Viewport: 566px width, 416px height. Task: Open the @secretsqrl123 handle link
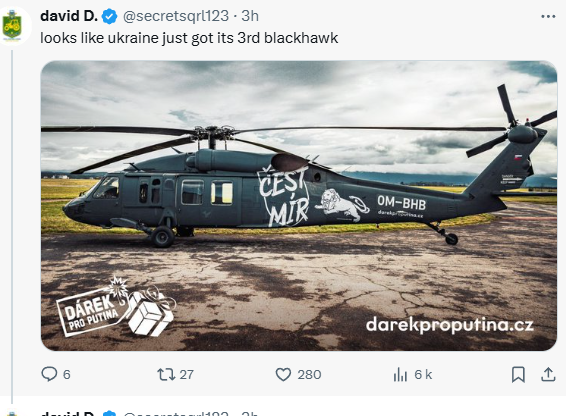[x=176, y=16]
